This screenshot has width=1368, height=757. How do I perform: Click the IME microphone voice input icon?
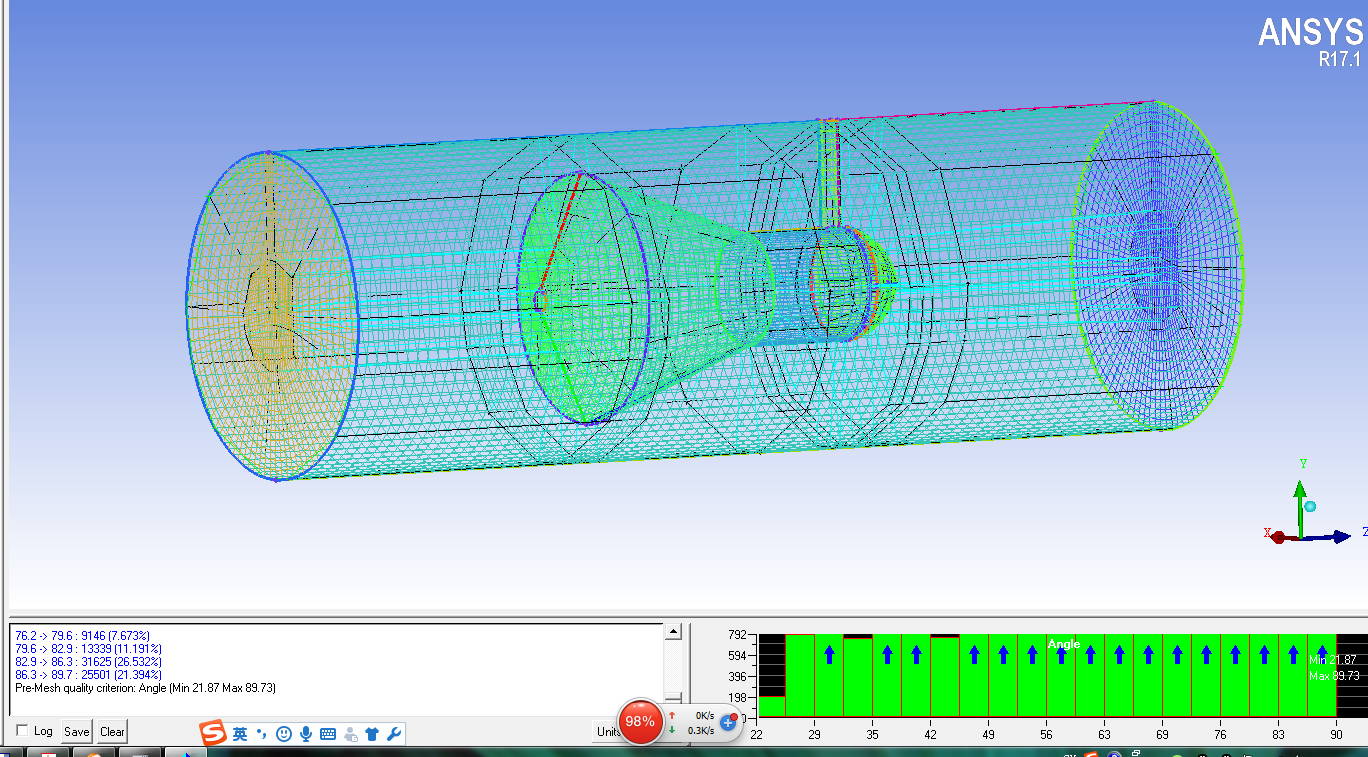point(306,734)
